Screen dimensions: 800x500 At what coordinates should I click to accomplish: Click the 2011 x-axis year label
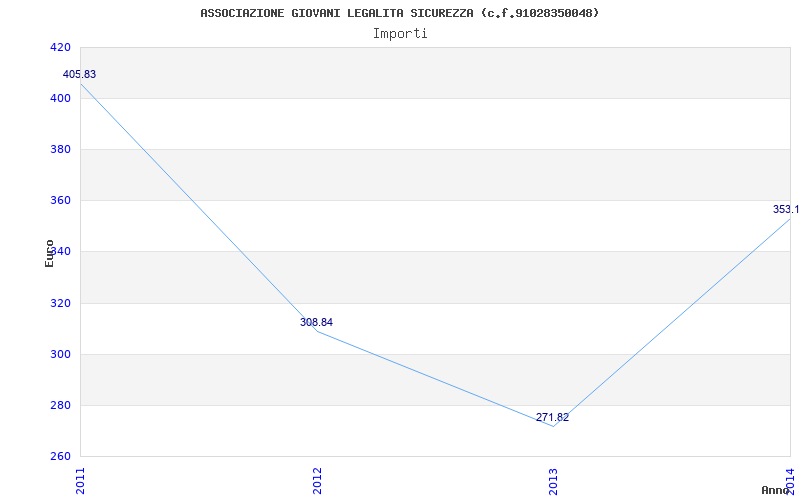pos(81,481)
